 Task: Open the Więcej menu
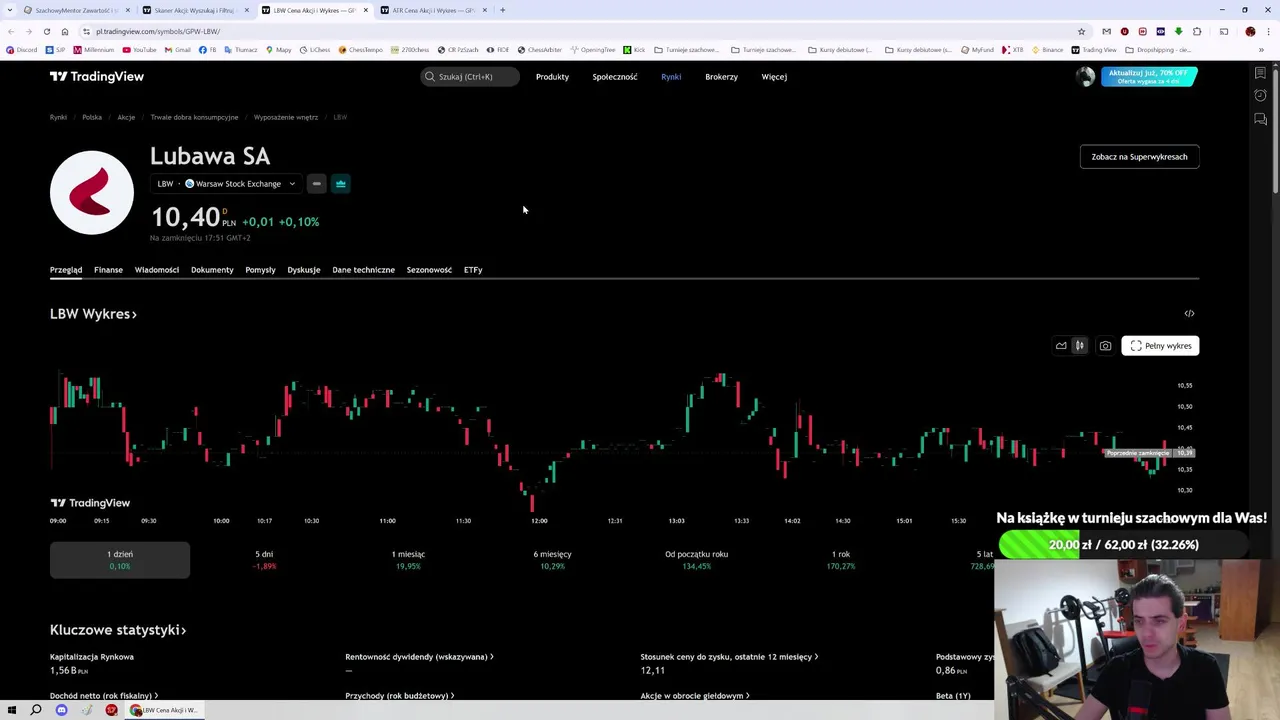point(774,76)
